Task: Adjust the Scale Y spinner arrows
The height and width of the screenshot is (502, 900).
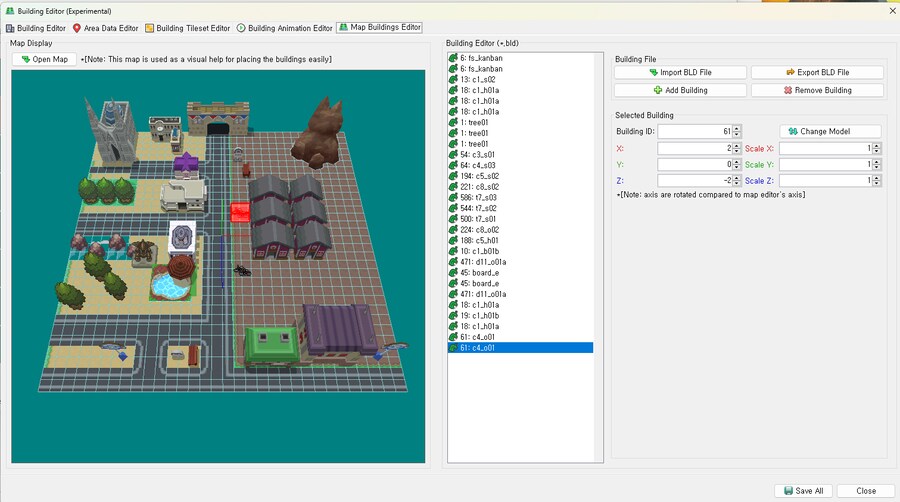Action: point(876,164)
